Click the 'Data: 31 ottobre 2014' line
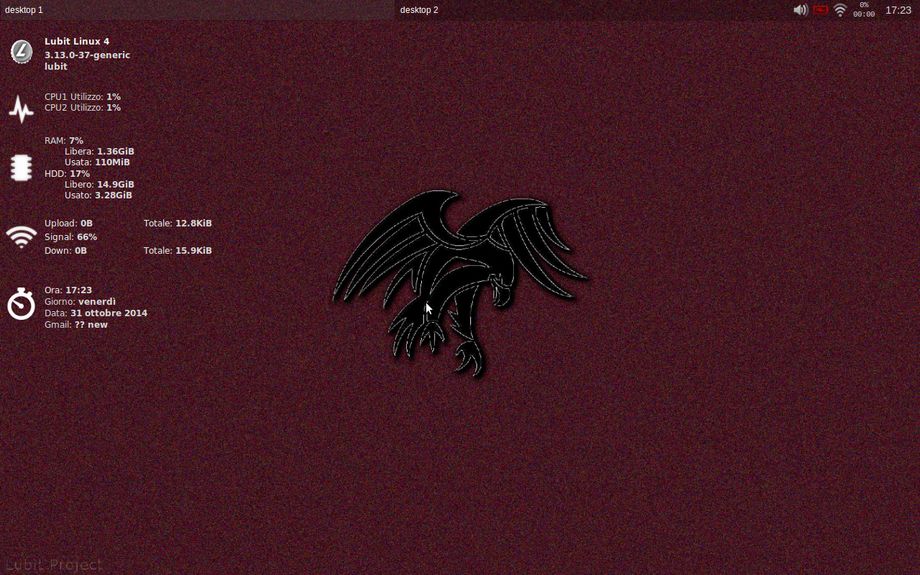This screenshot has height=575, width=920. tap(96, 313)
